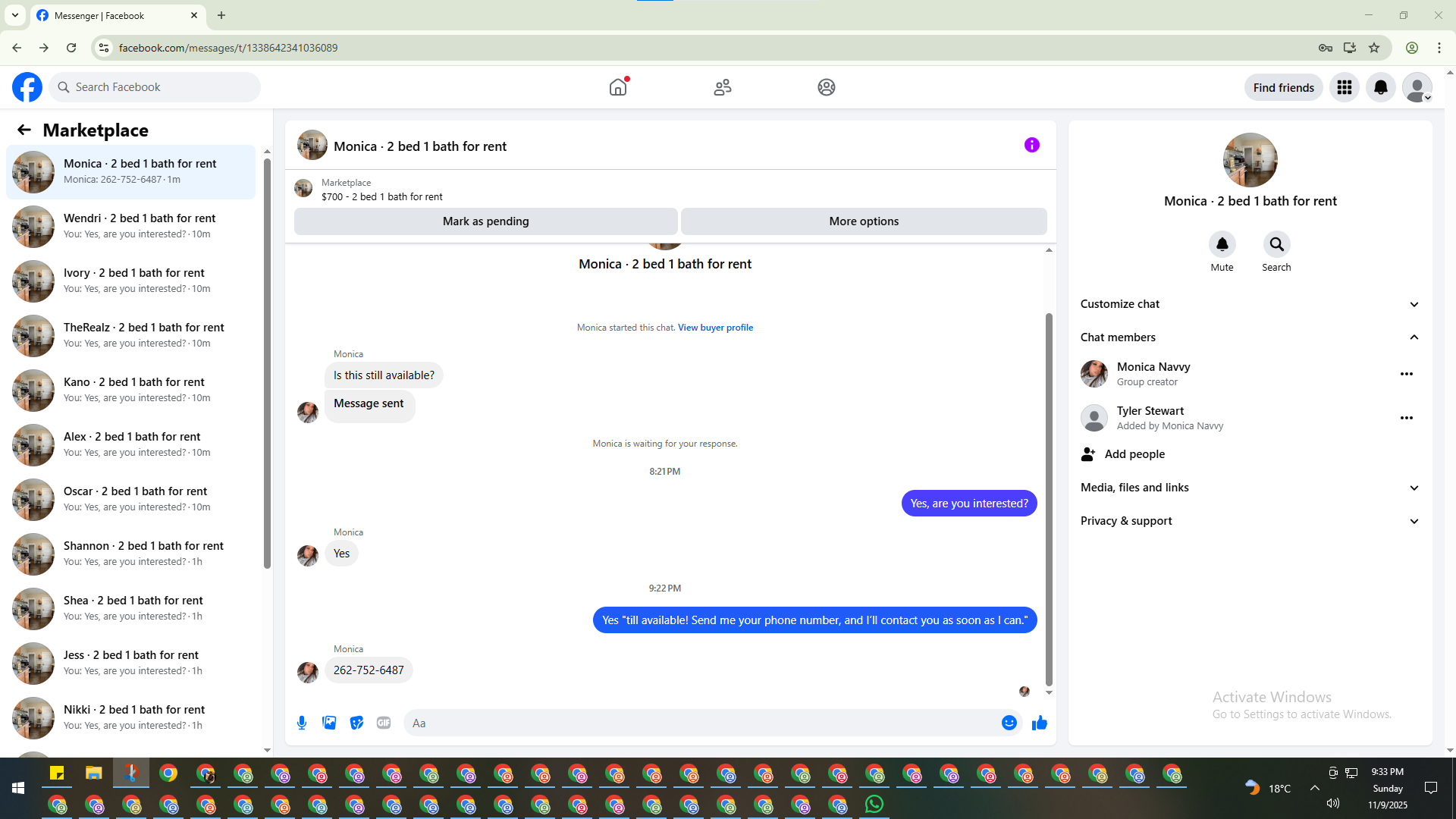
Task: Open Wendri's 2 bed 1 bath chat
Action: tap(130, 227)
